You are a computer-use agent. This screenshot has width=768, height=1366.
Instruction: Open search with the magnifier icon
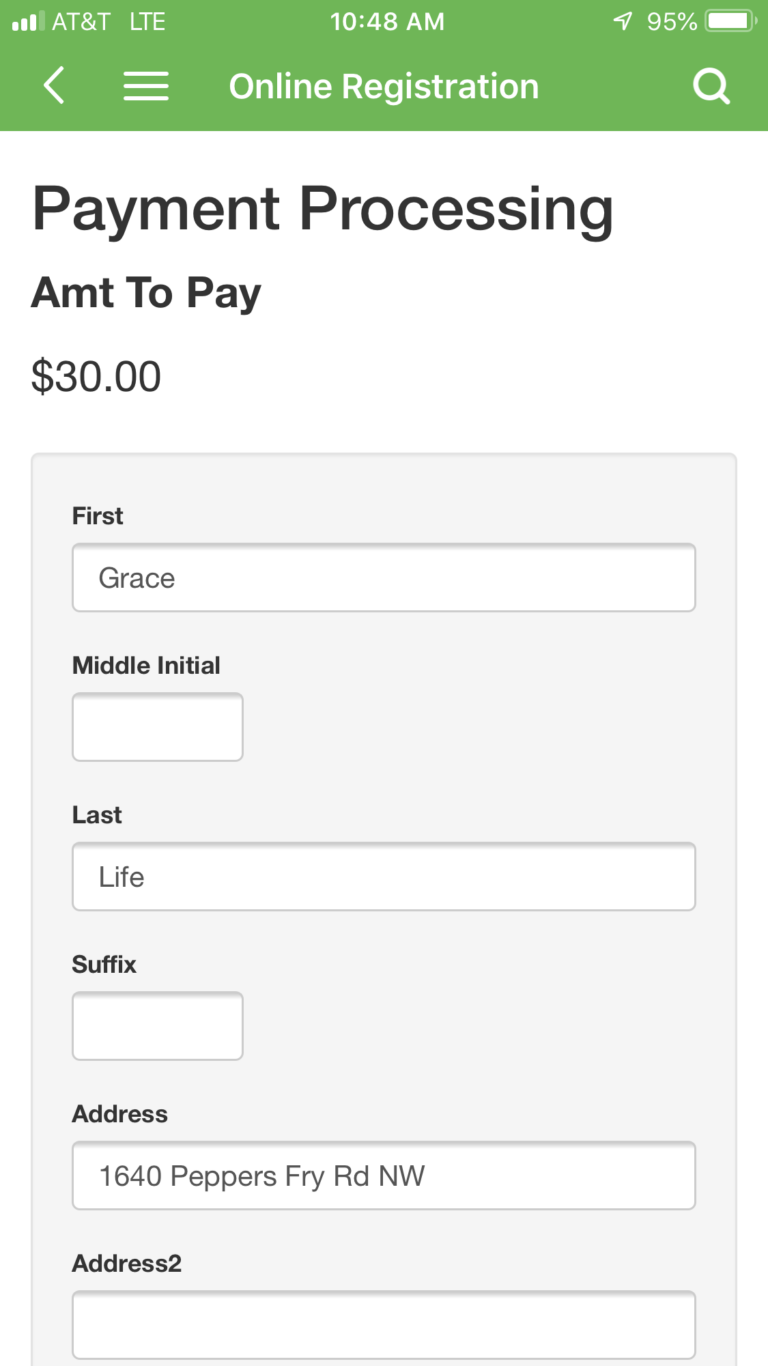[711, 86]
